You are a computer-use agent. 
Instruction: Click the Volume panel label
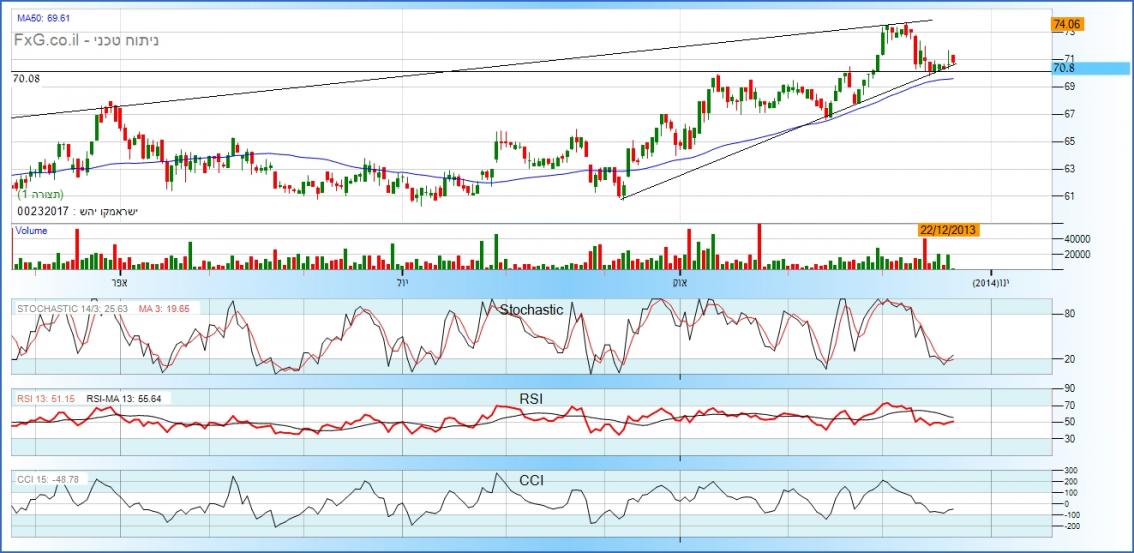click(x=31, y=230)
